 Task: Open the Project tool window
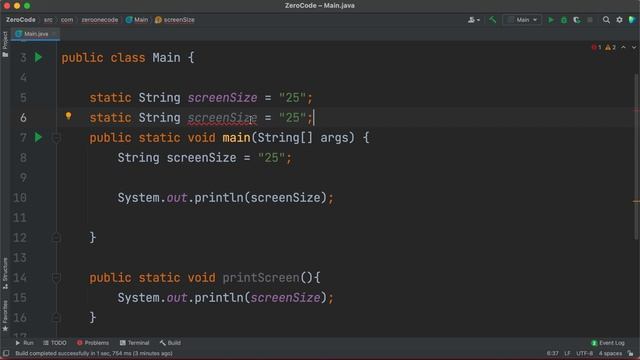coord(5,44)
